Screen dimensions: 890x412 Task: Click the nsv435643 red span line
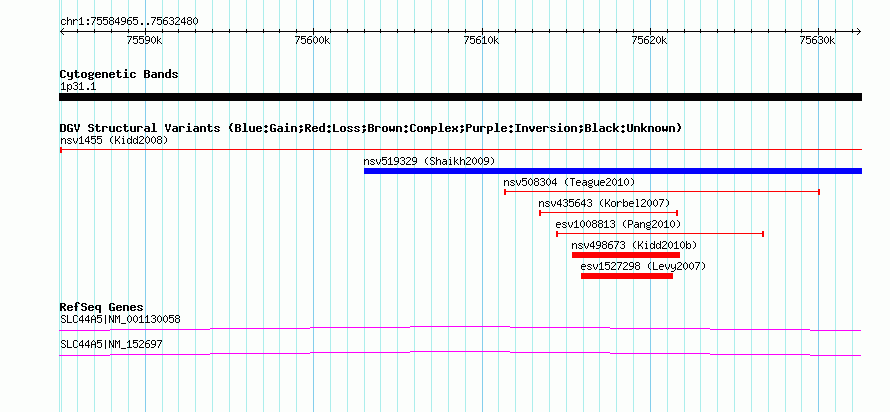tap(608, 213)
